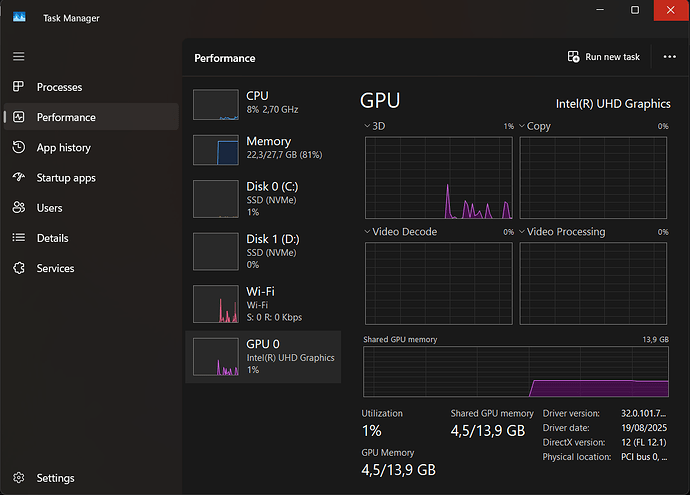
Task: Click the "GPU 0" label text
Action: [263, 344]
